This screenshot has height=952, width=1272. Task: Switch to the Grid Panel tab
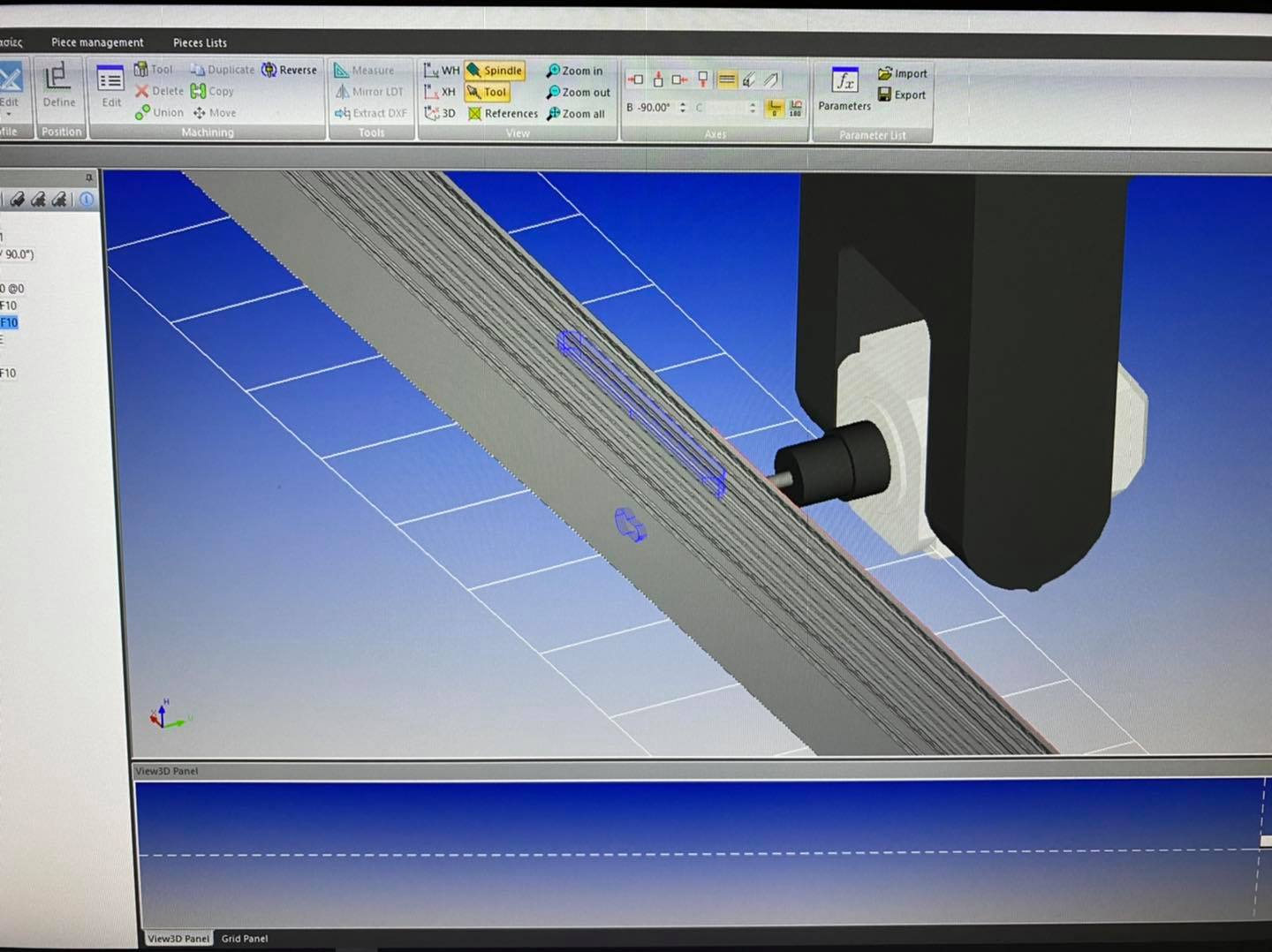[x=244, y=938]
